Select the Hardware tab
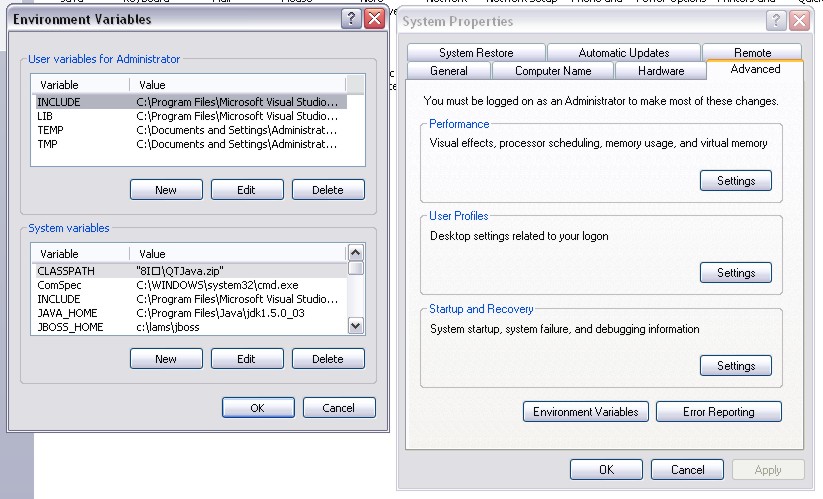This screenshot has width=823, height=499. [661, 71]
